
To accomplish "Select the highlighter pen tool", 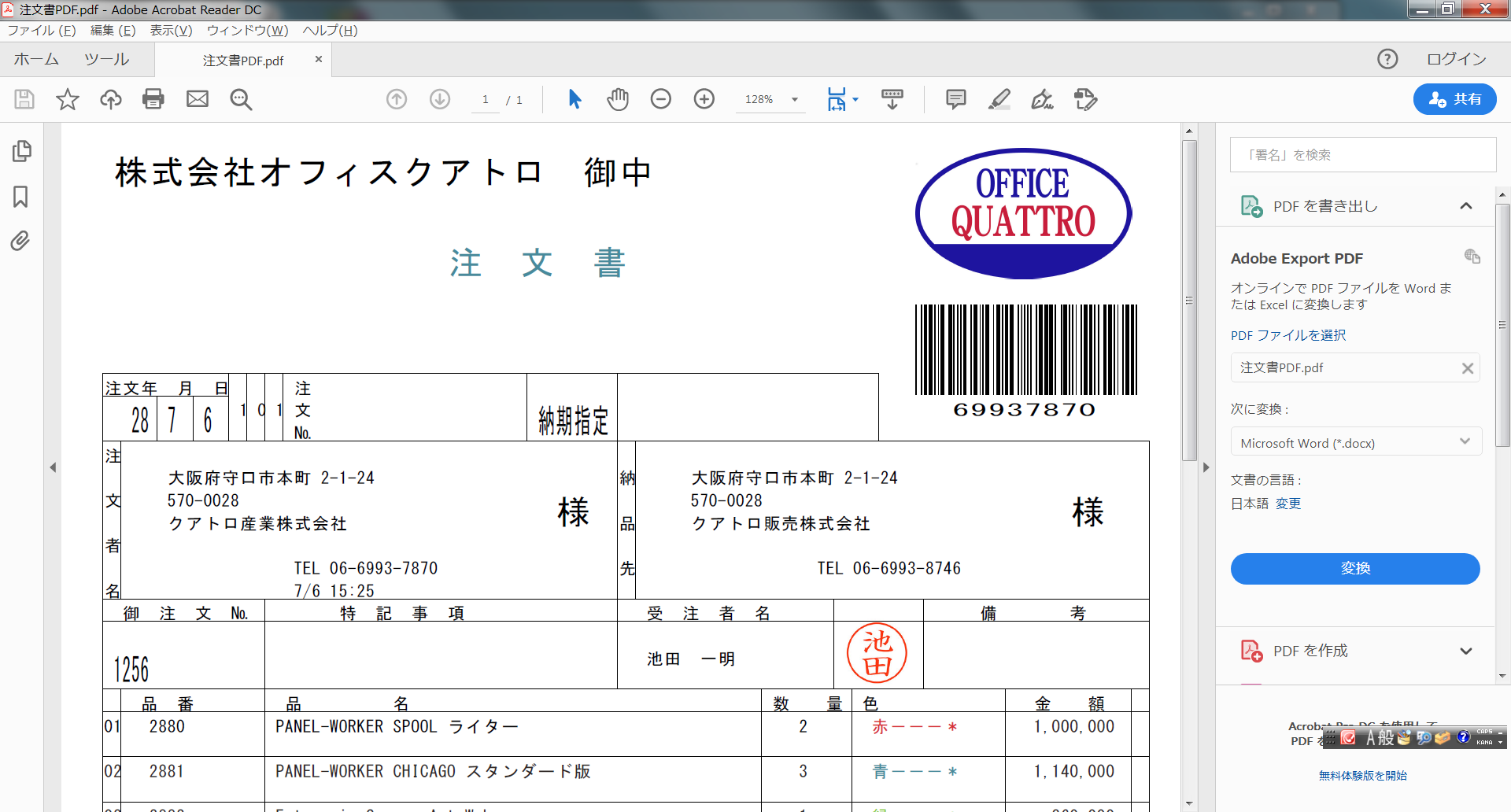I will (999, 99).
